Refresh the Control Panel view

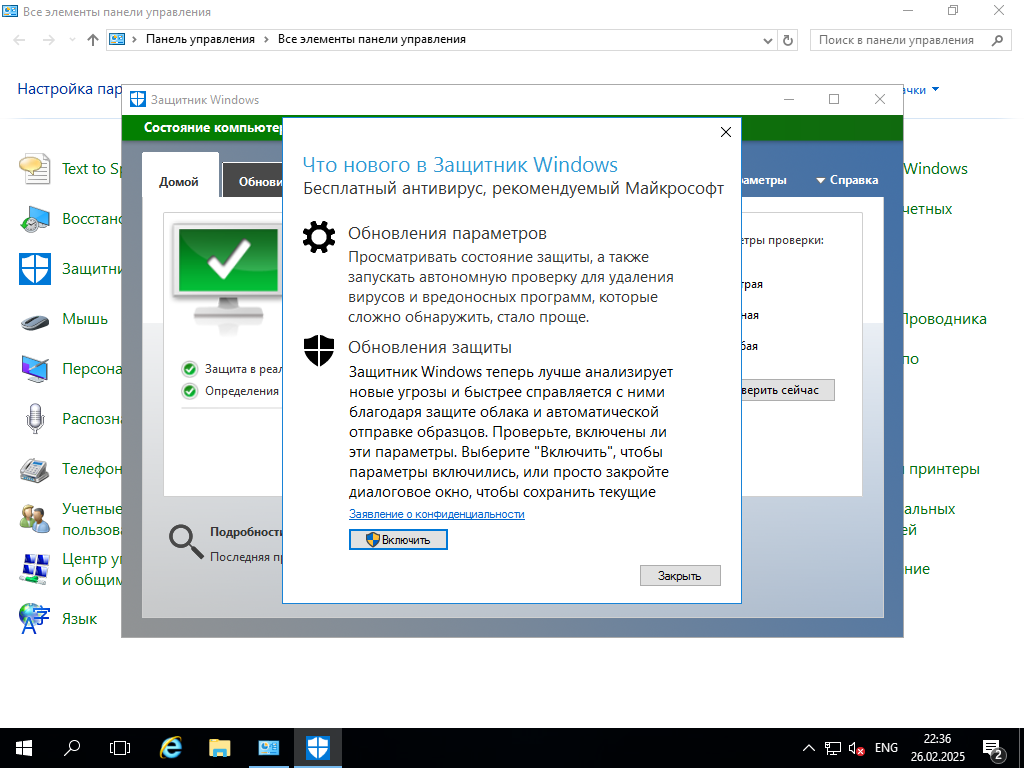[788, 40]
